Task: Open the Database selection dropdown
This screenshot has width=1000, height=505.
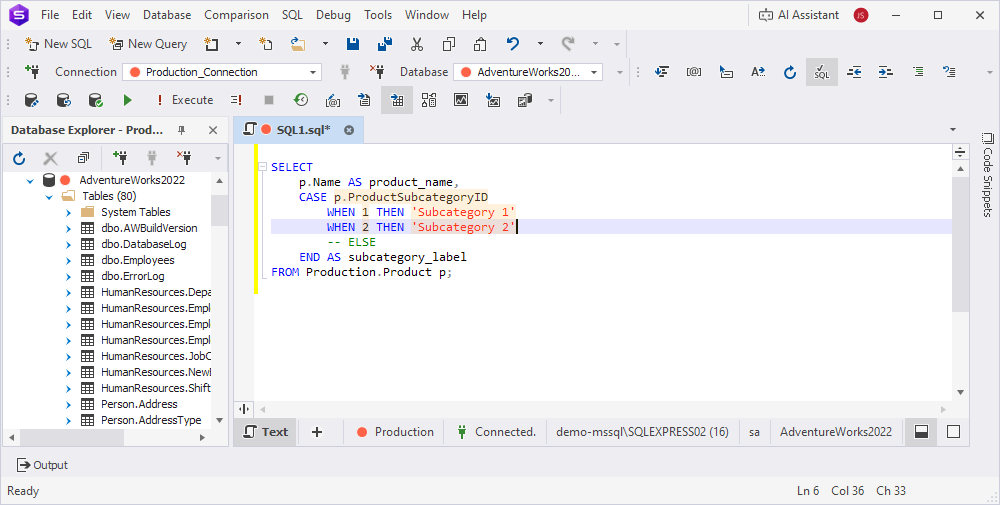Action: point(595,72)
